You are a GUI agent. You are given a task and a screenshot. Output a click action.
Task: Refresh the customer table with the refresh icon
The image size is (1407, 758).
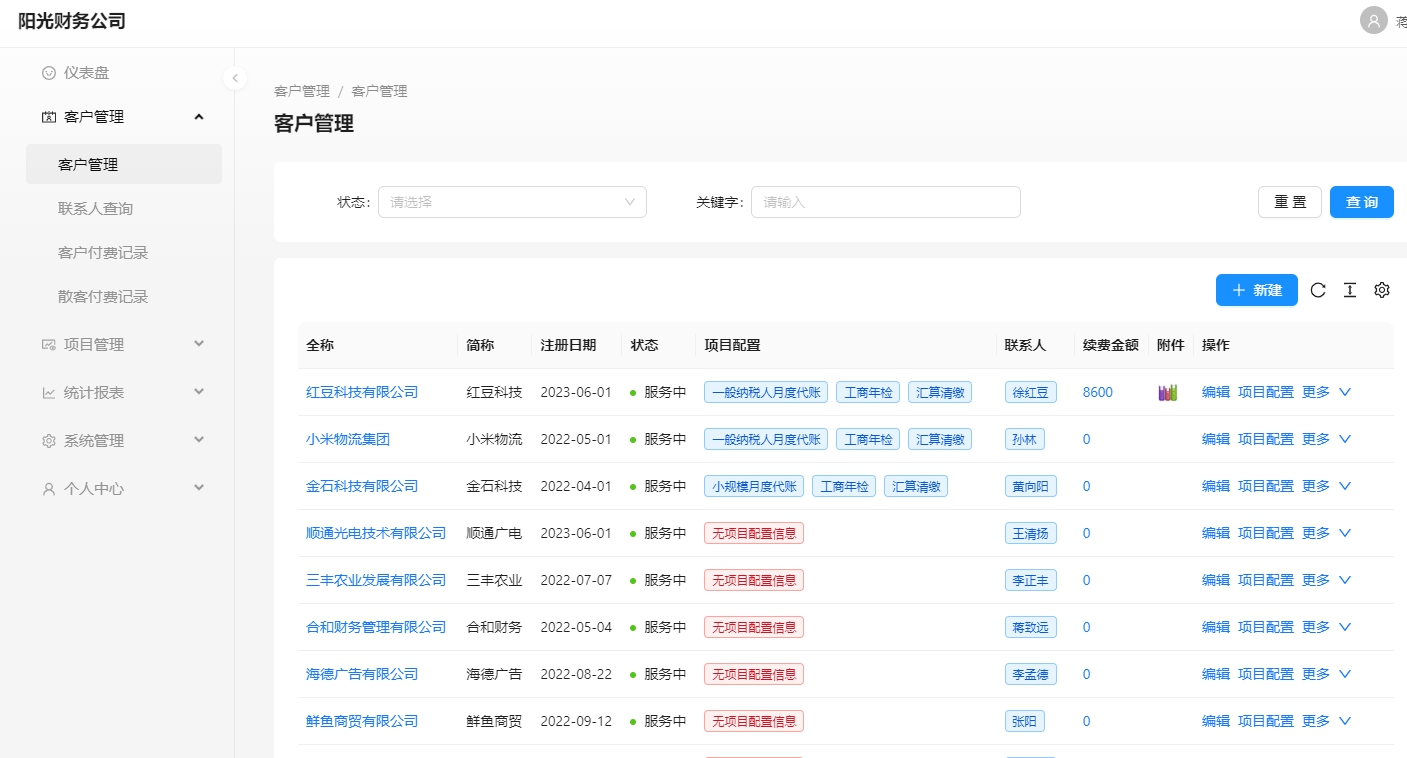tap(1317, 290)
